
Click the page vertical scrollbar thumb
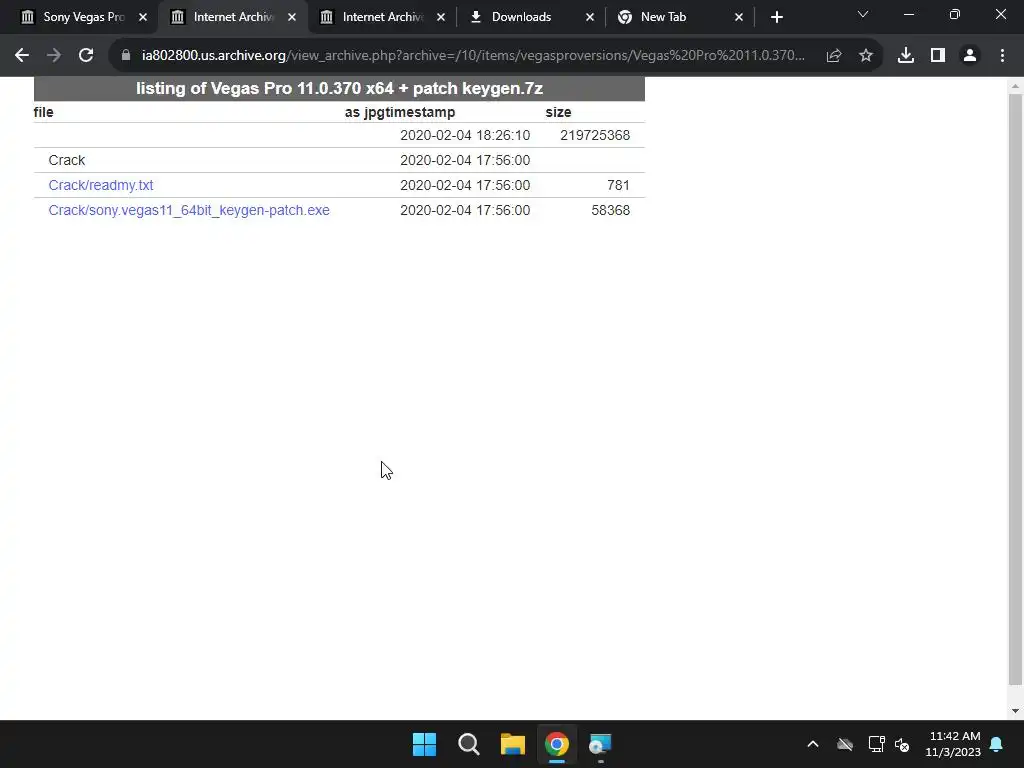[x=1015, y=389]
